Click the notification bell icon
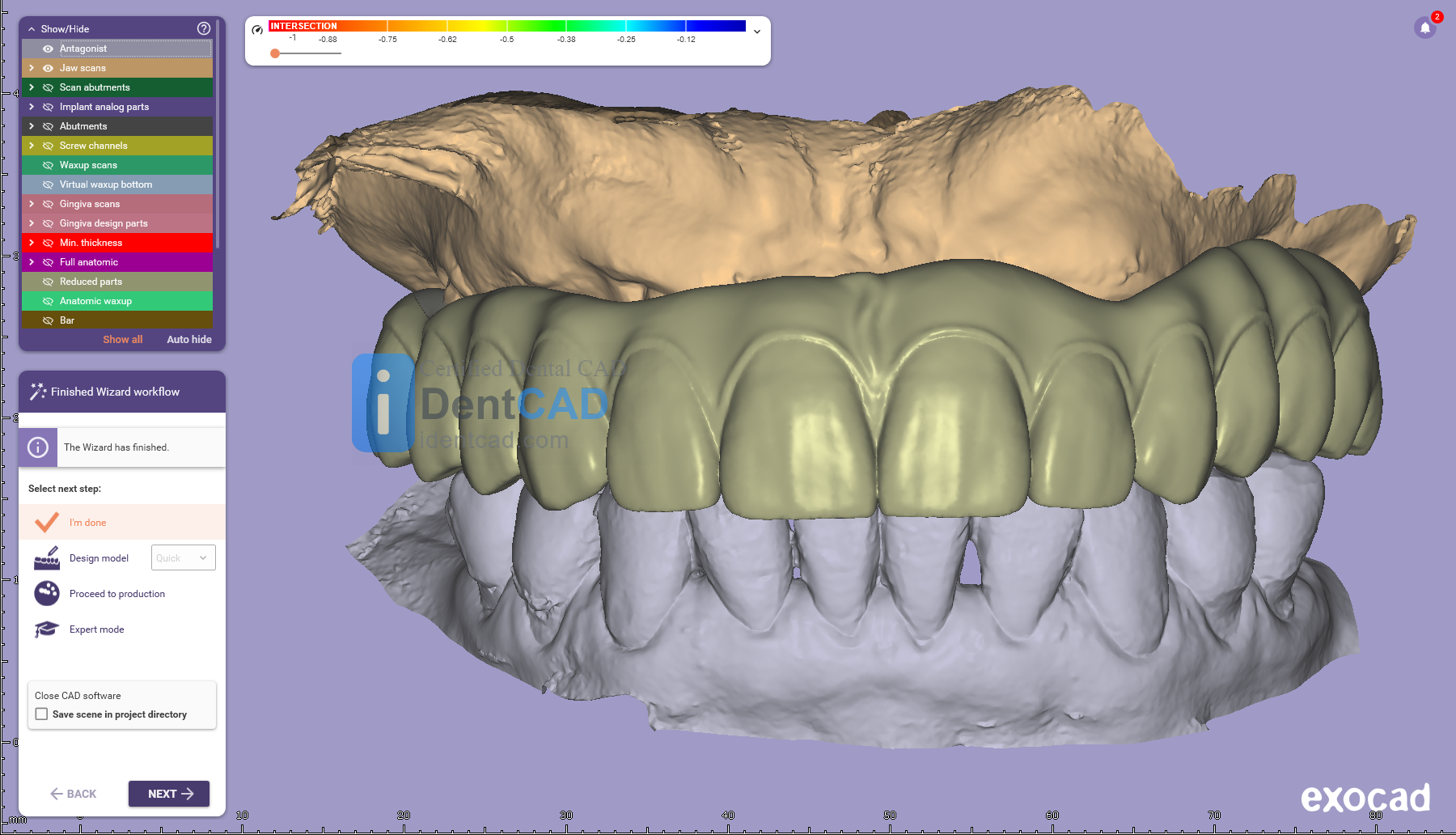This screenshot has height=835, width=1456. 1425,28
